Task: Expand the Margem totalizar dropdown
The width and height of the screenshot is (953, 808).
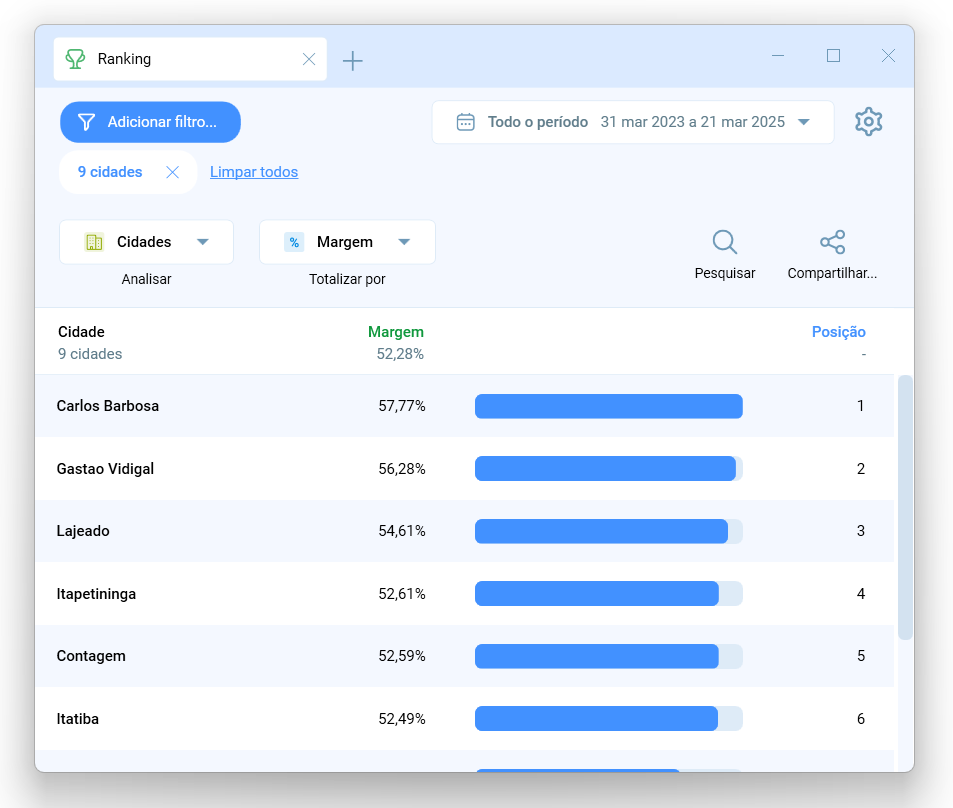Action: (347, 242)
